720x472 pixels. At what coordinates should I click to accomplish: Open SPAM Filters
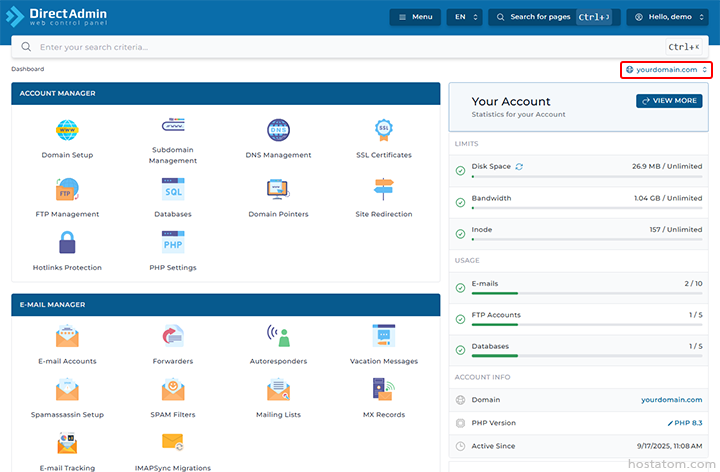173,391
